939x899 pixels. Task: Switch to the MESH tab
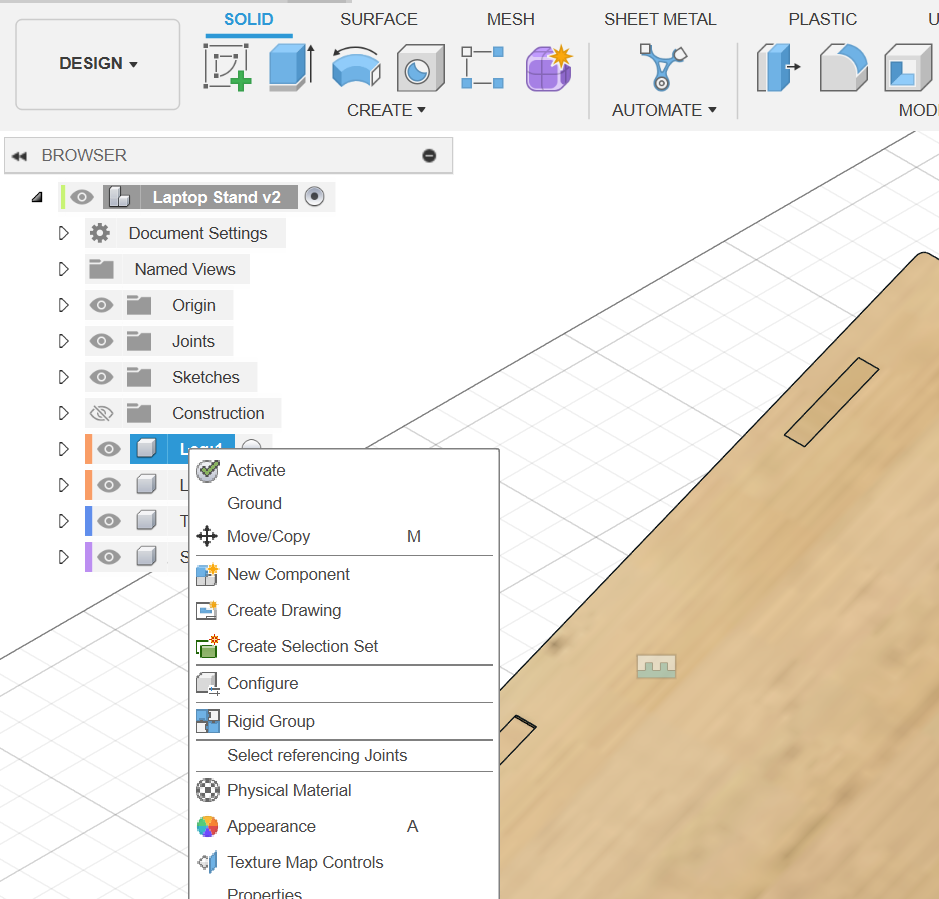point(510,19)
